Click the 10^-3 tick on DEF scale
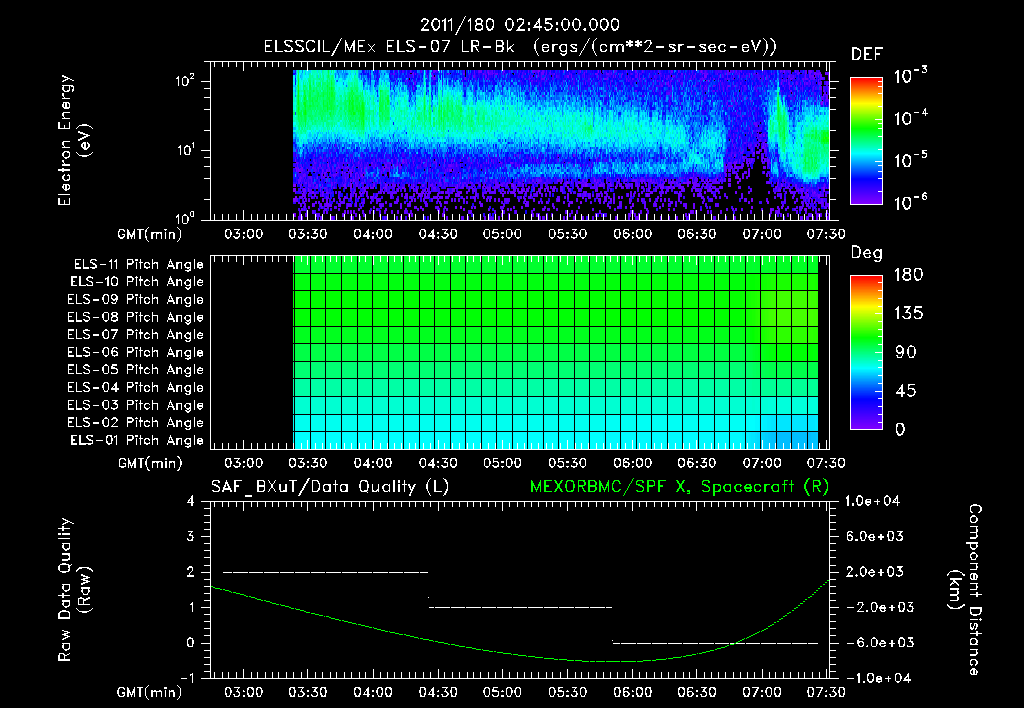The image size is (1024, 708). coord(910,75)
